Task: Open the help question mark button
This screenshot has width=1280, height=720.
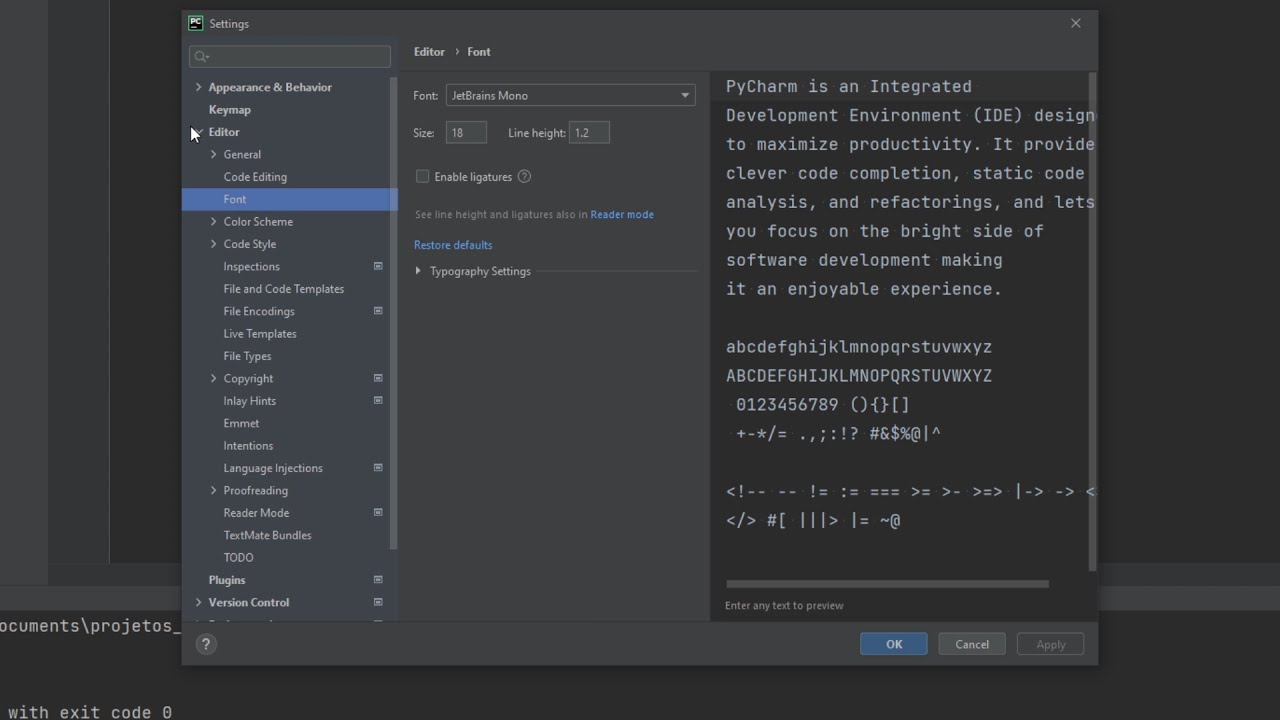Action: 204,644
